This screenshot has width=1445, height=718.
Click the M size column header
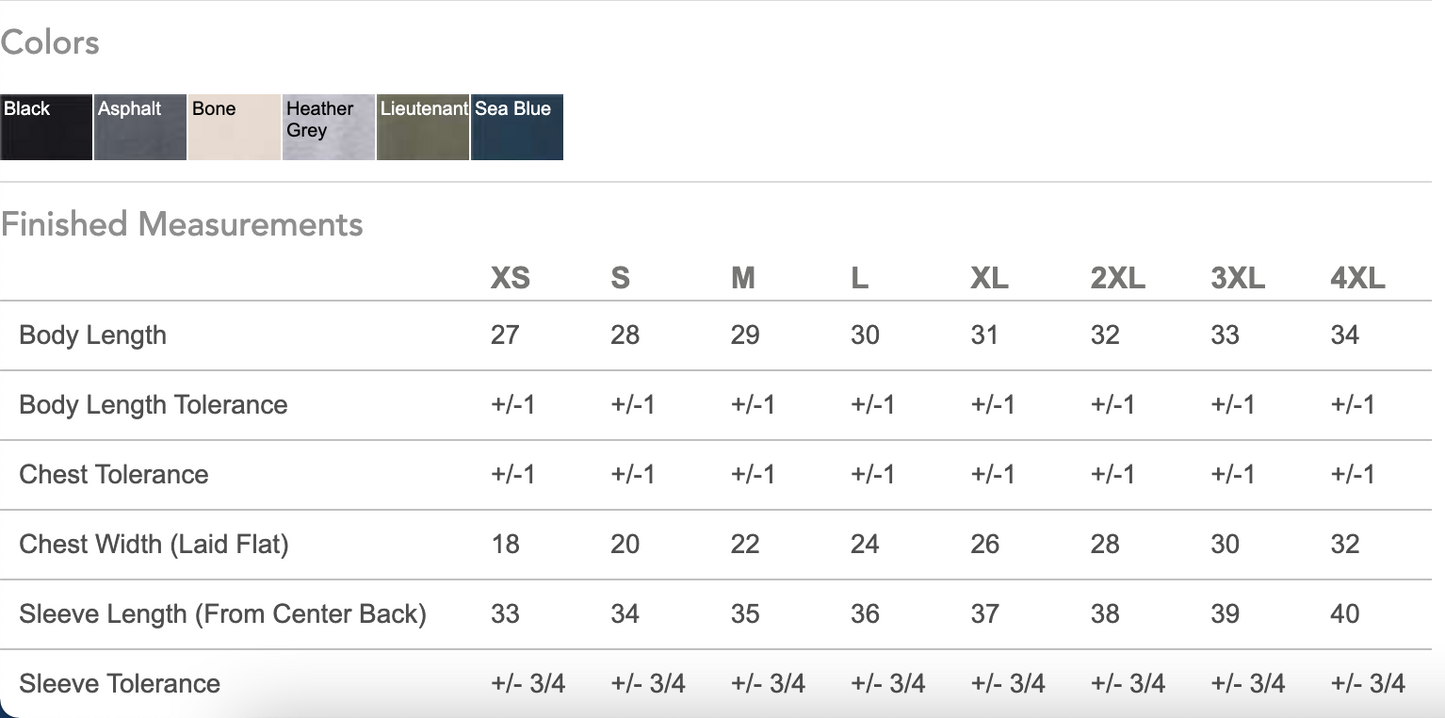[743, 278]
